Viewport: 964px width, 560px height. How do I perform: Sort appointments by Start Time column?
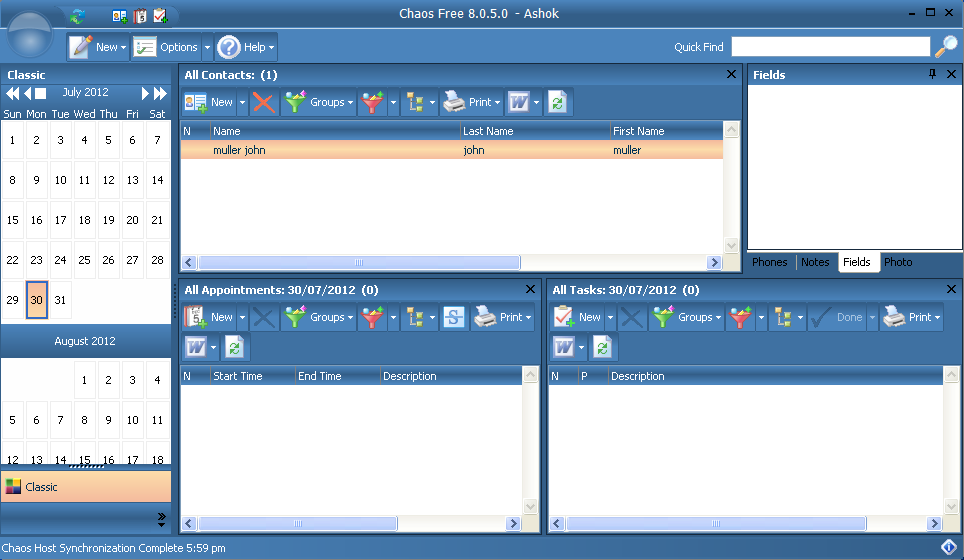pos(252,376)
